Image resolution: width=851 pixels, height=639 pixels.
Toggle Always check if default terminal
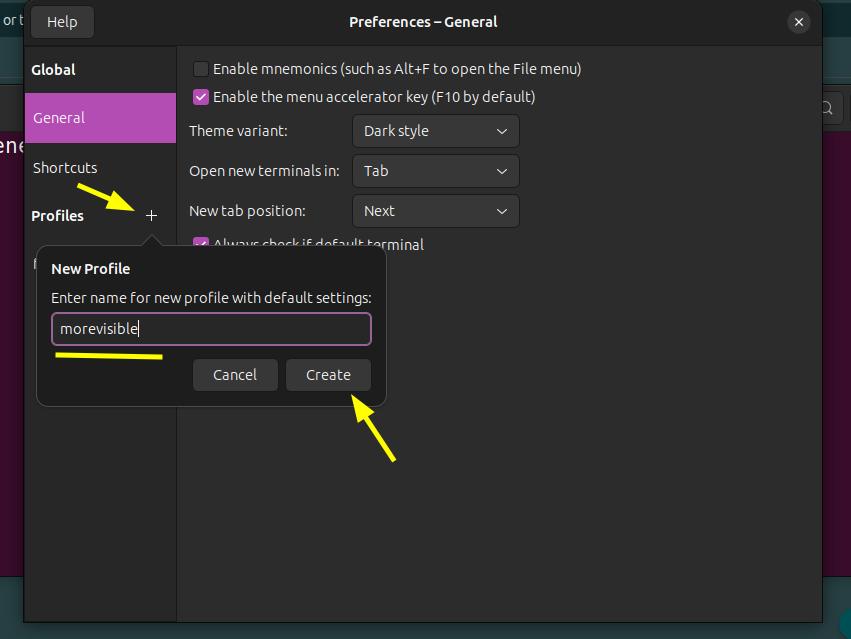[x=201, y=243]
